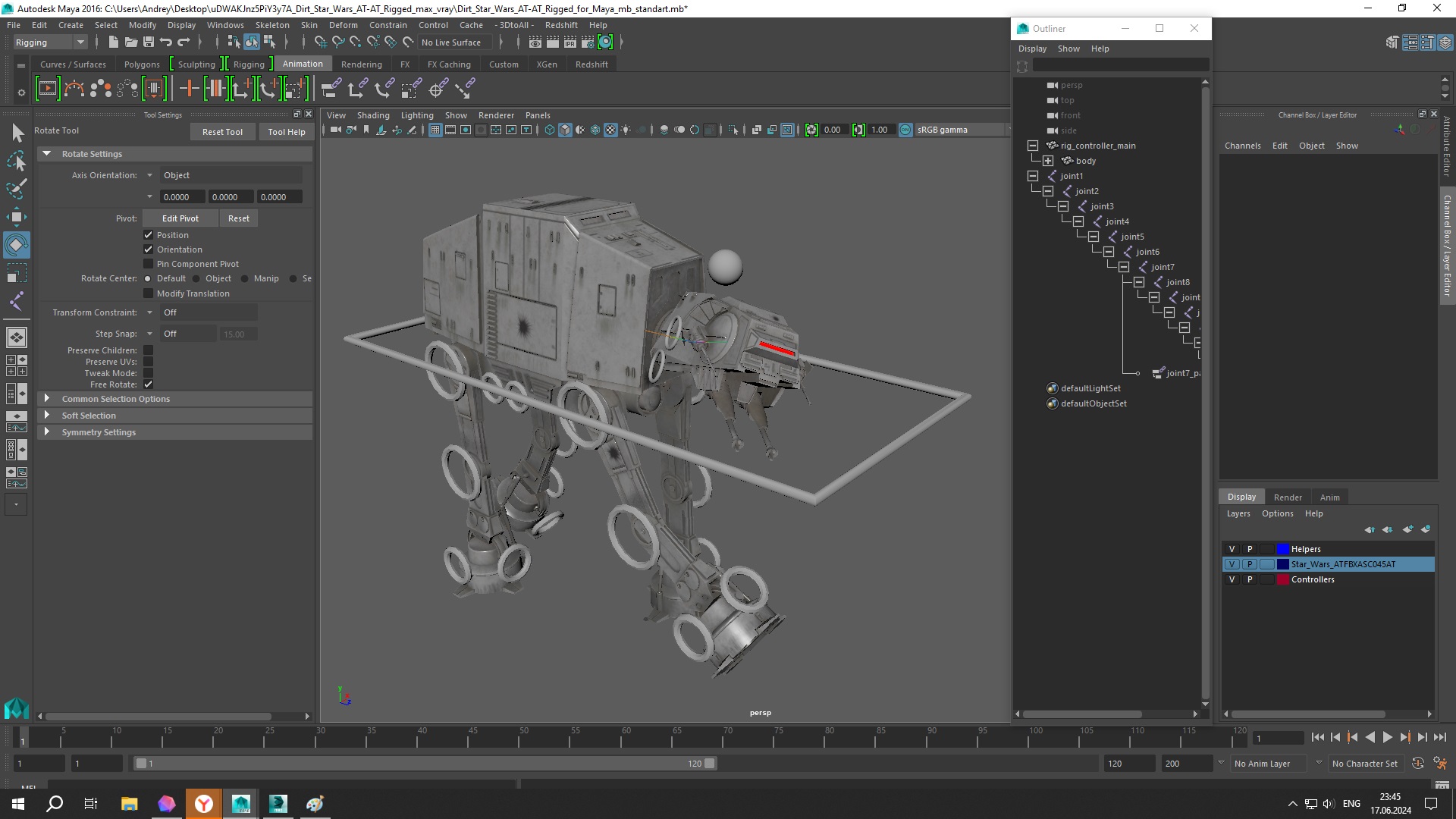This screenshot has width=1456, height=819.
Task: Open the Render layer tab
Action: tap(1288, 497)
